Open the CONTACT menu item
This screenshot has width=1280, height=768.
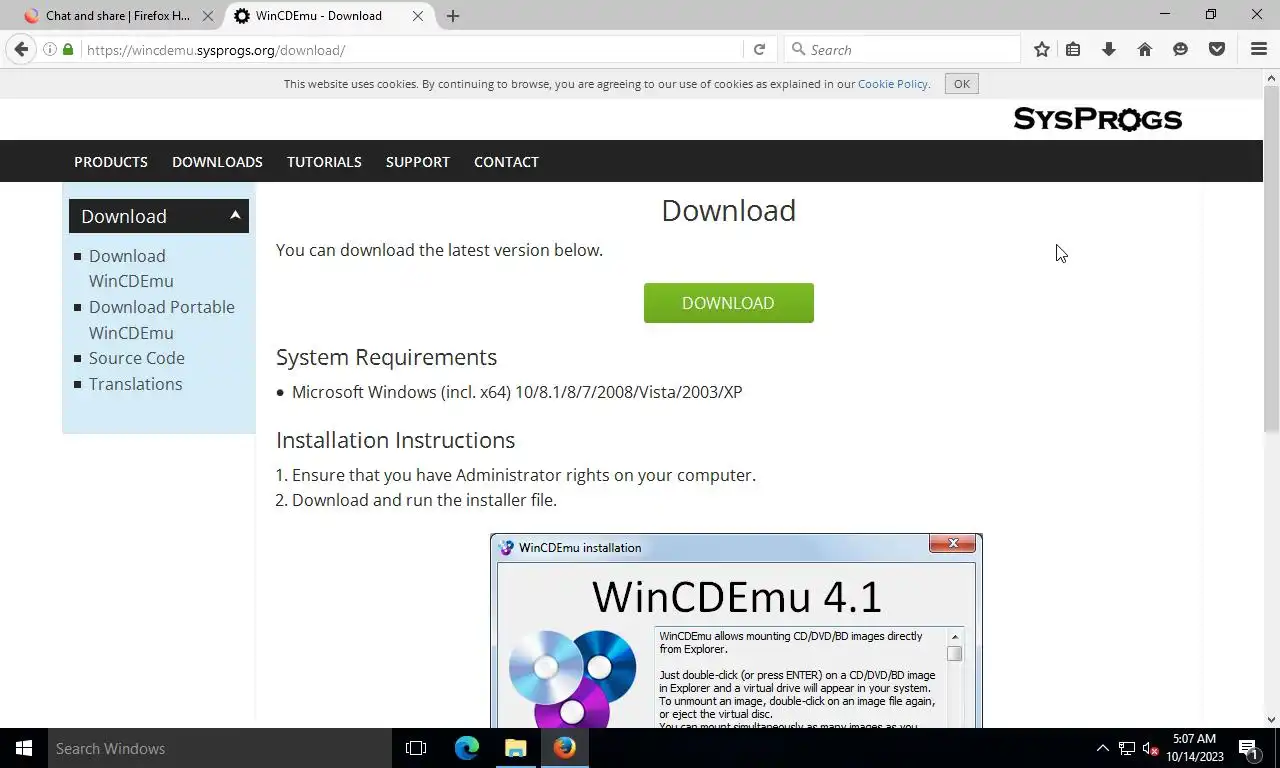(x=506, y=161)
